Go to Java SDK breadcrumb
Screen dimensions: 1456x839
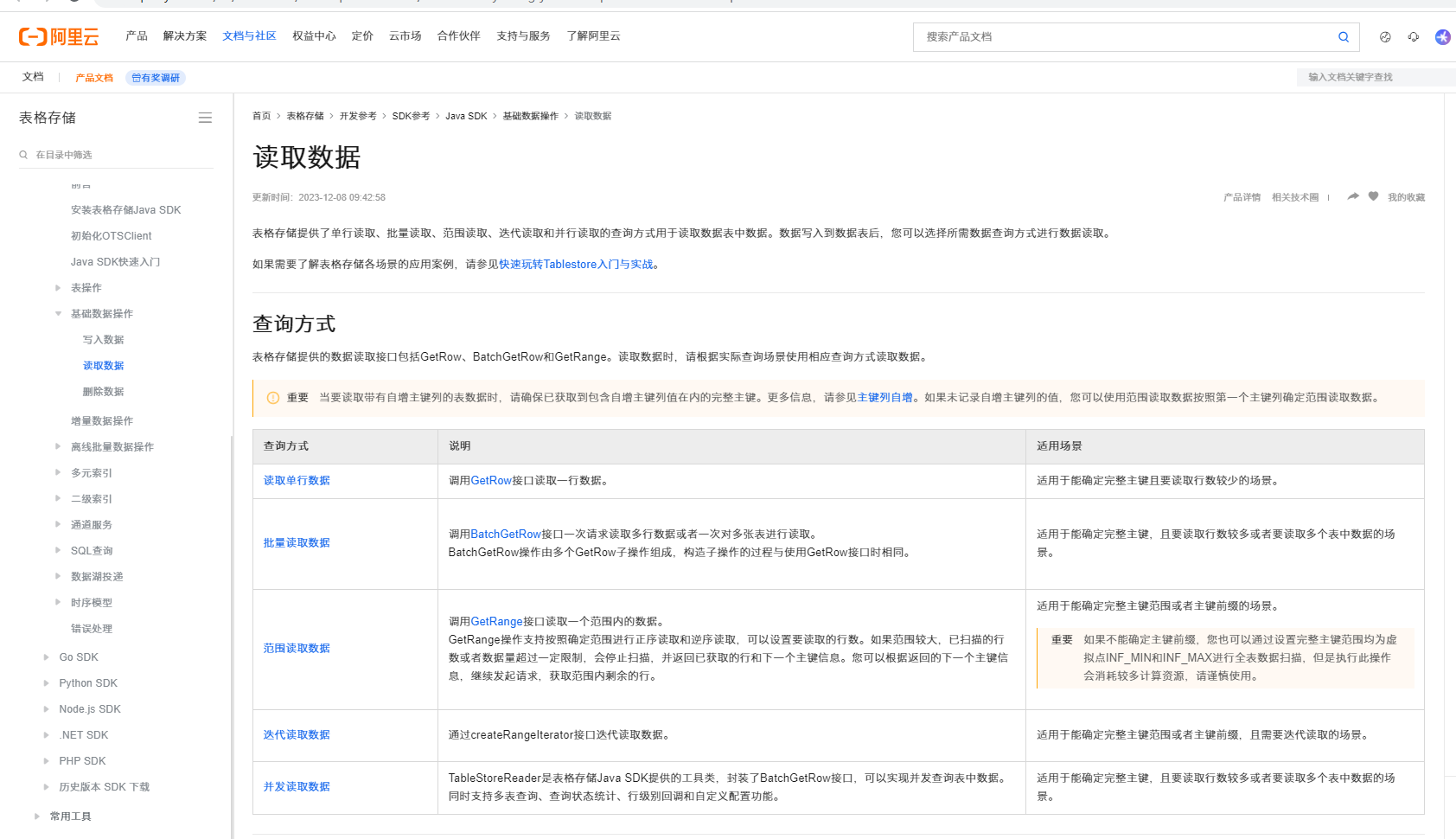pyautogui.click(x=466, y=116)
